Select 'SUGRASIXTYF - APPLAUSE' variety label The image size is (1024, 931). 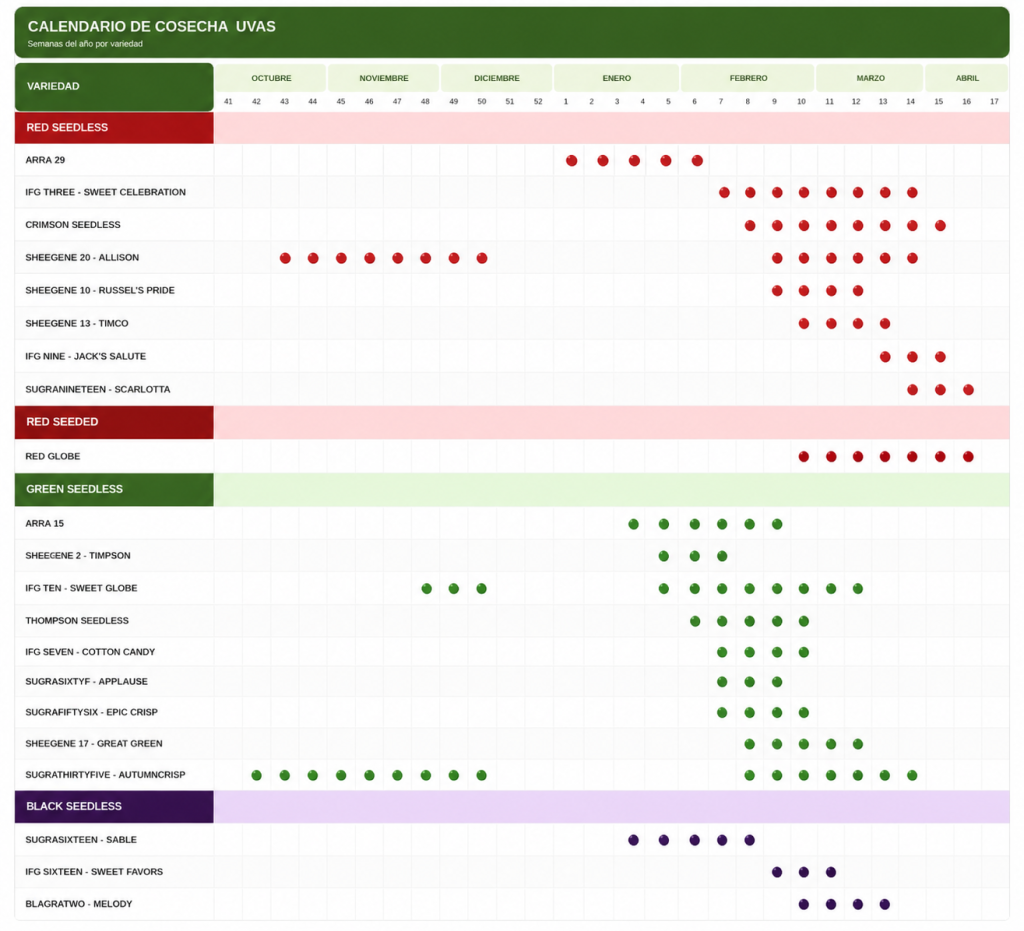pos(86,681)
